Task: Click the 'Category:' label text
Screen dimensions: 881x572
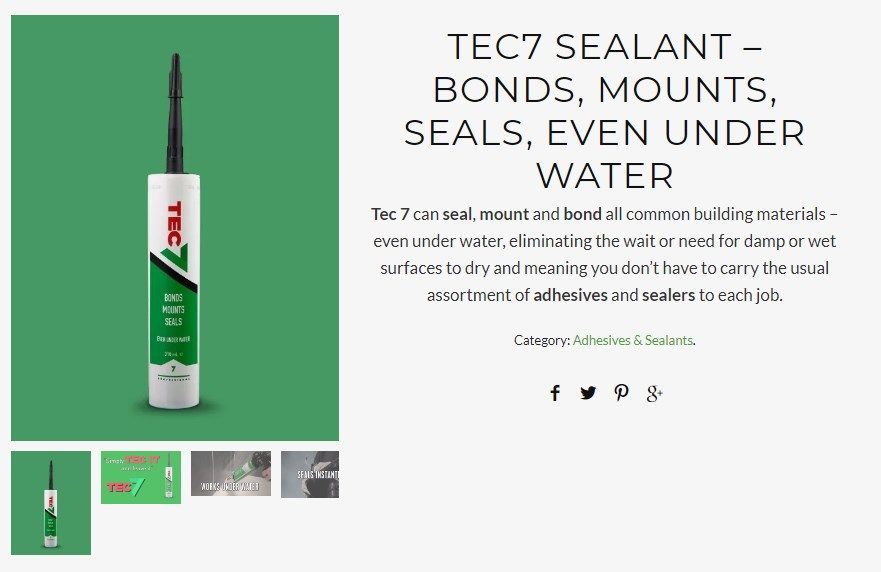Action: pos(542,340)
